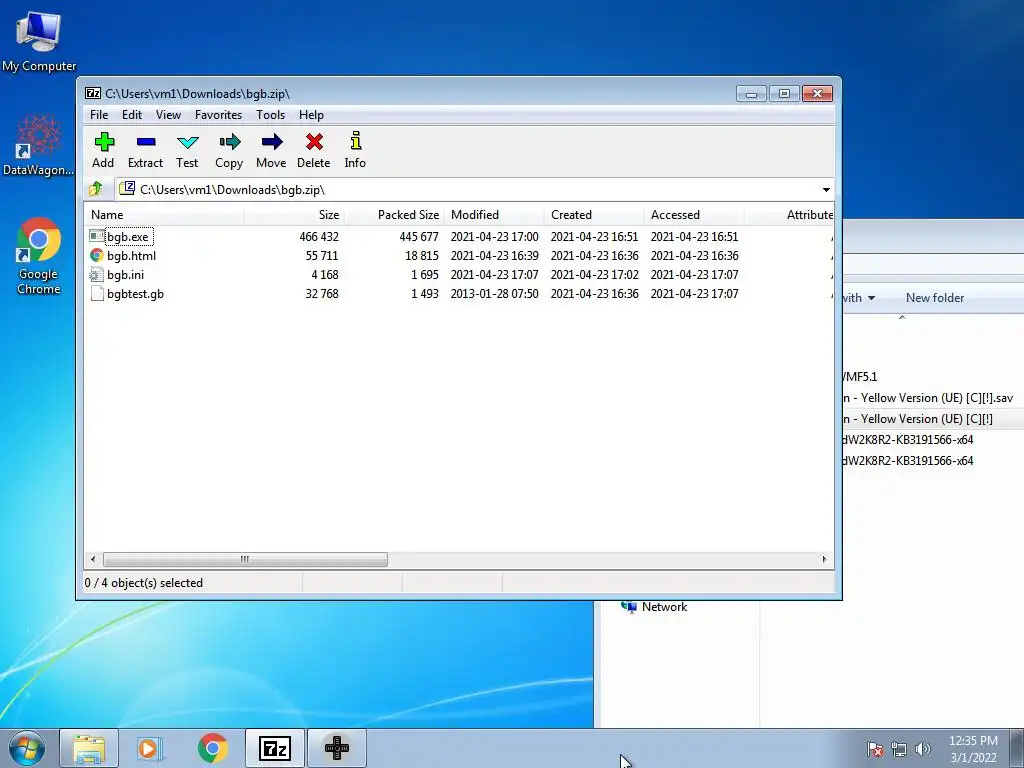This screenshot has height=768, width=1024.
Task: Click the Show desktop button
Action: coord(1018,748)
